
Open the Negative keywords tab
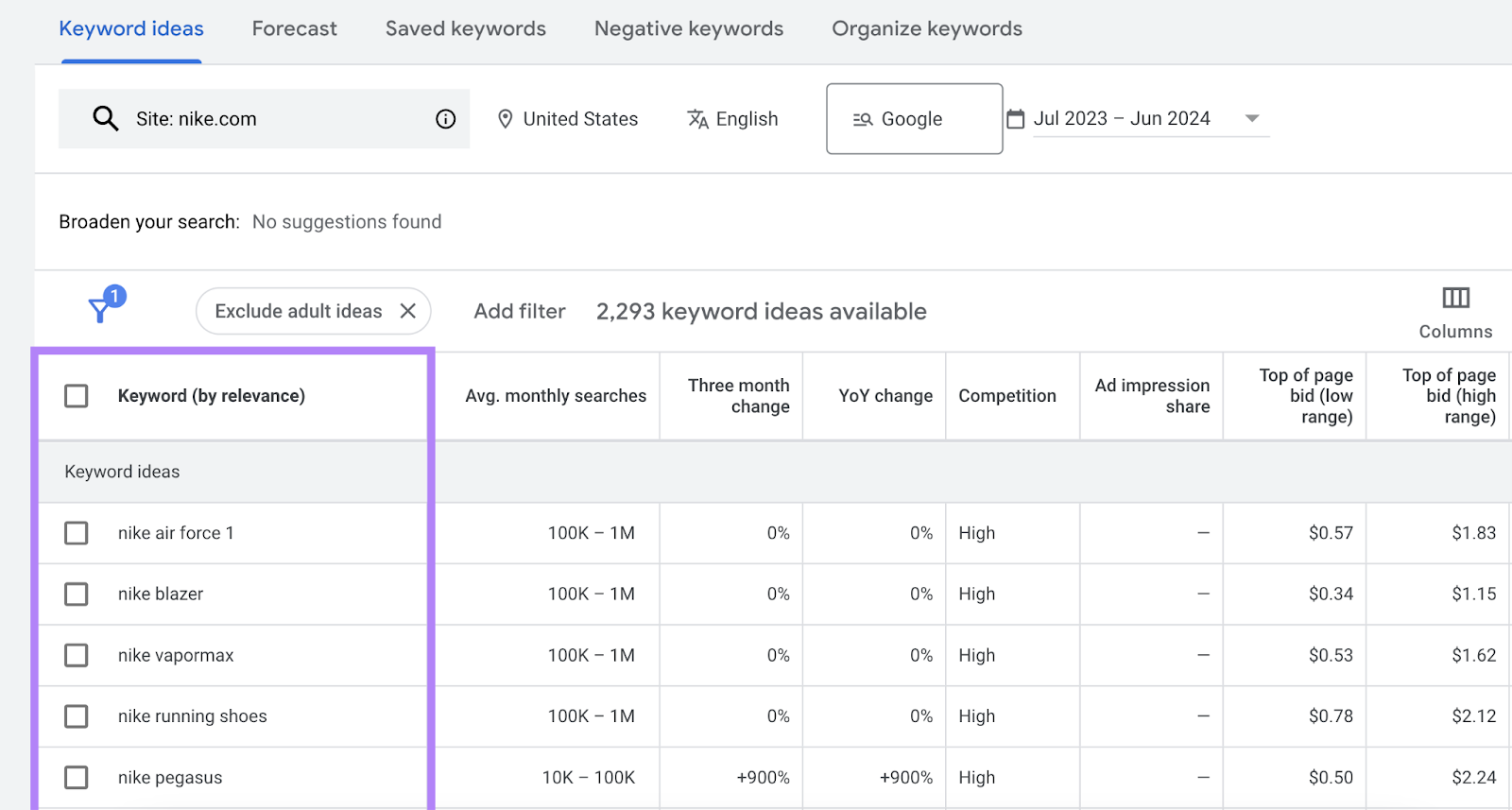(x=689, y=28)
